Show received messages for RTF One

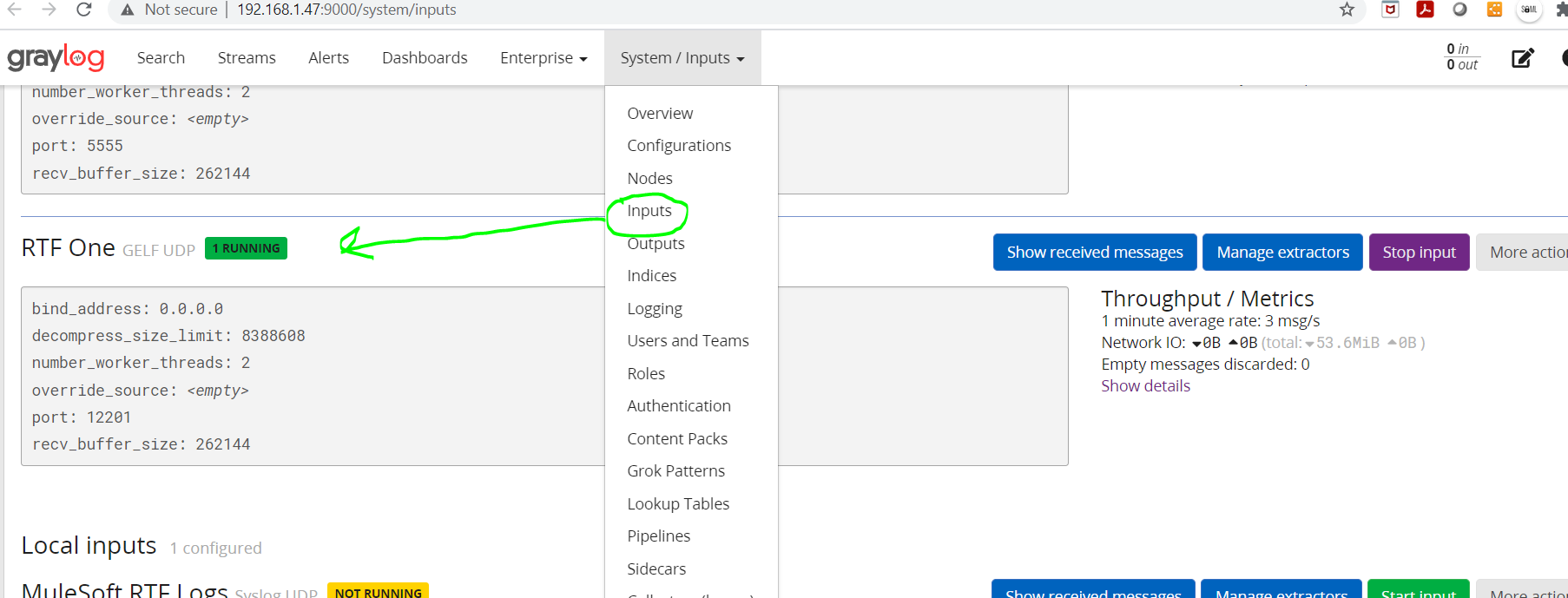(x=1094, y=253)
